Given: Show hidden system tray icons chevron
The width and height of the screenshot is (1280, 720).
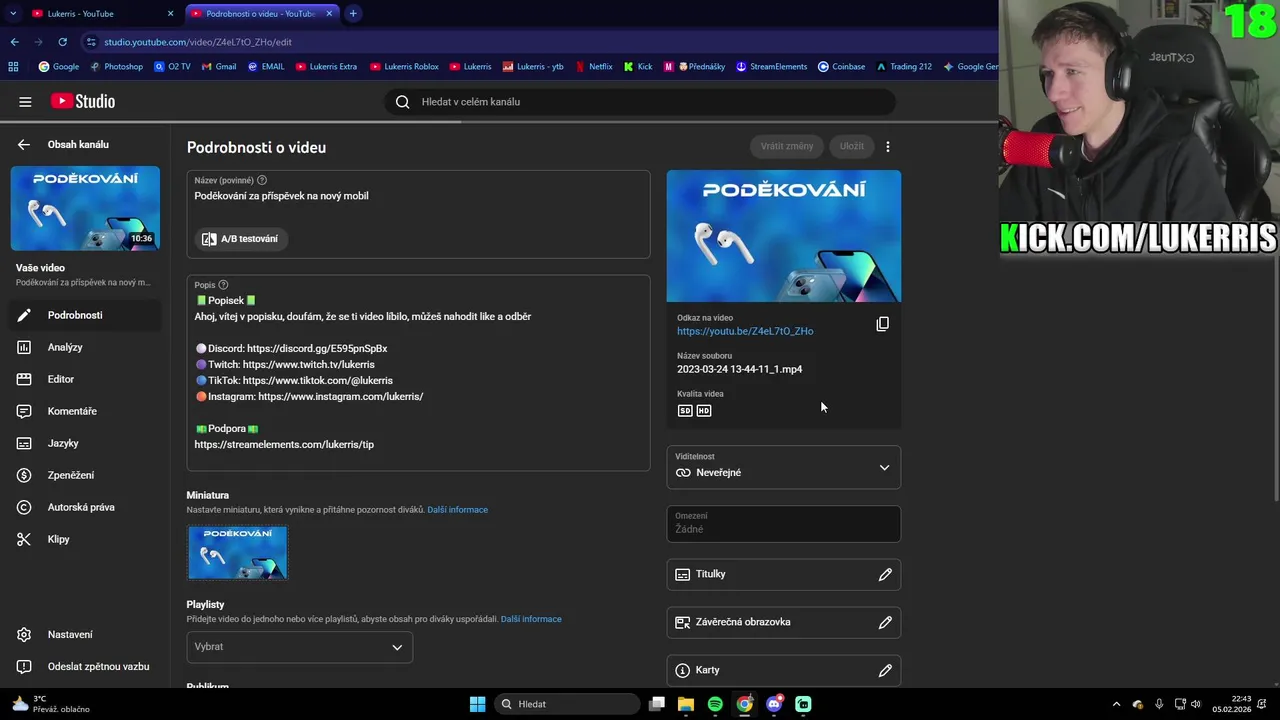Looking at the screenshot, I should 1116,704.
